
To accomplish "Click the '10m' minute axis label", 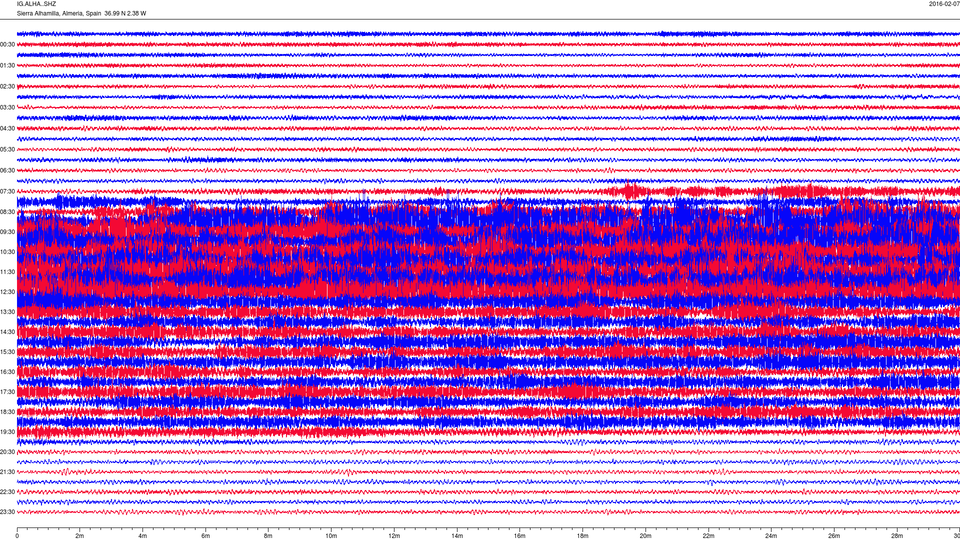I will 331,536.
